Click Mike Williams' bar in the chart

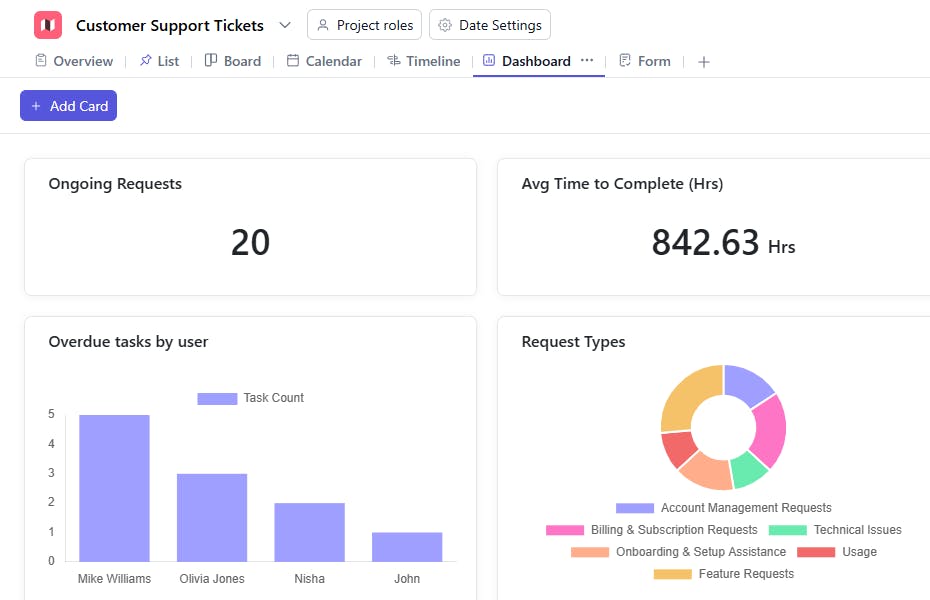(113, 490)
